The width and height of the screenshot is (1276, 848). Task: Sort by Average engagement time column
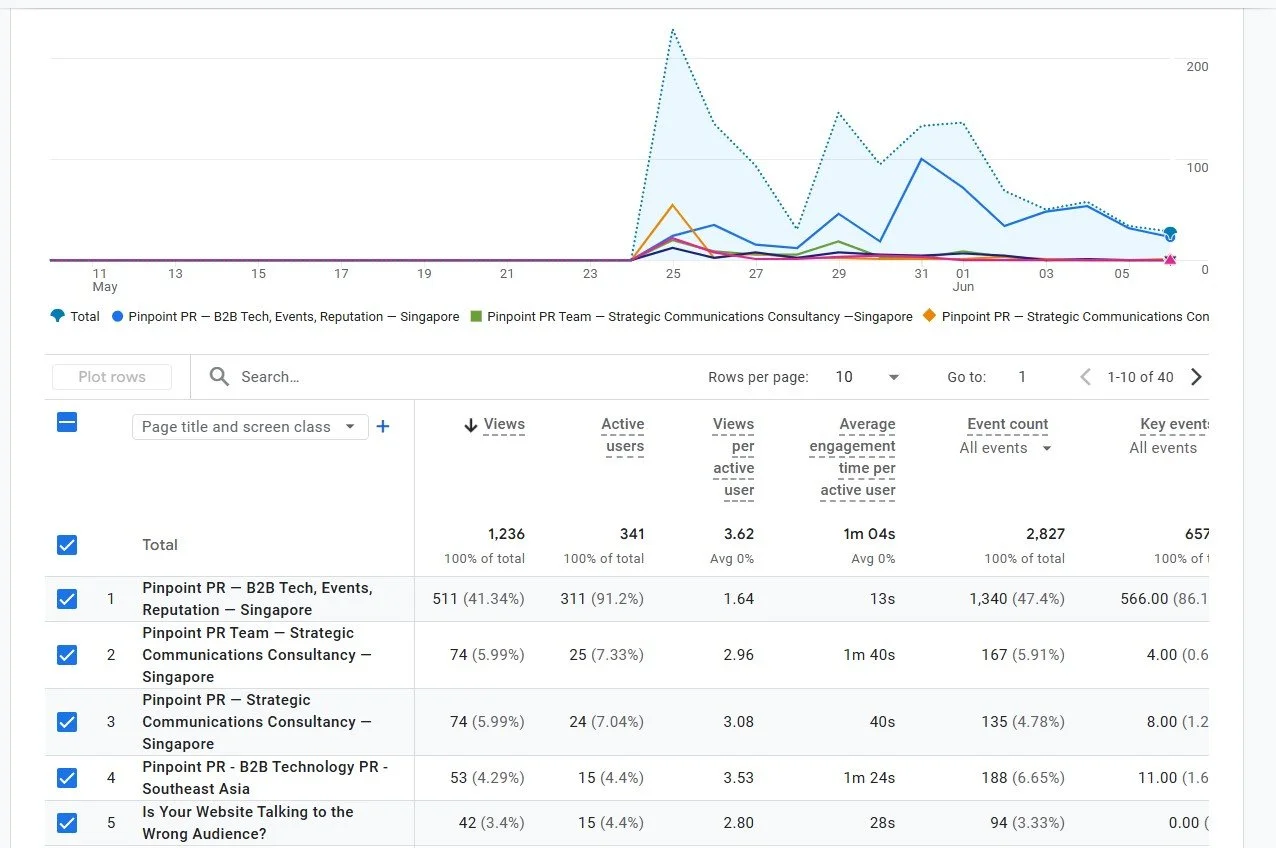coord(853,457)
